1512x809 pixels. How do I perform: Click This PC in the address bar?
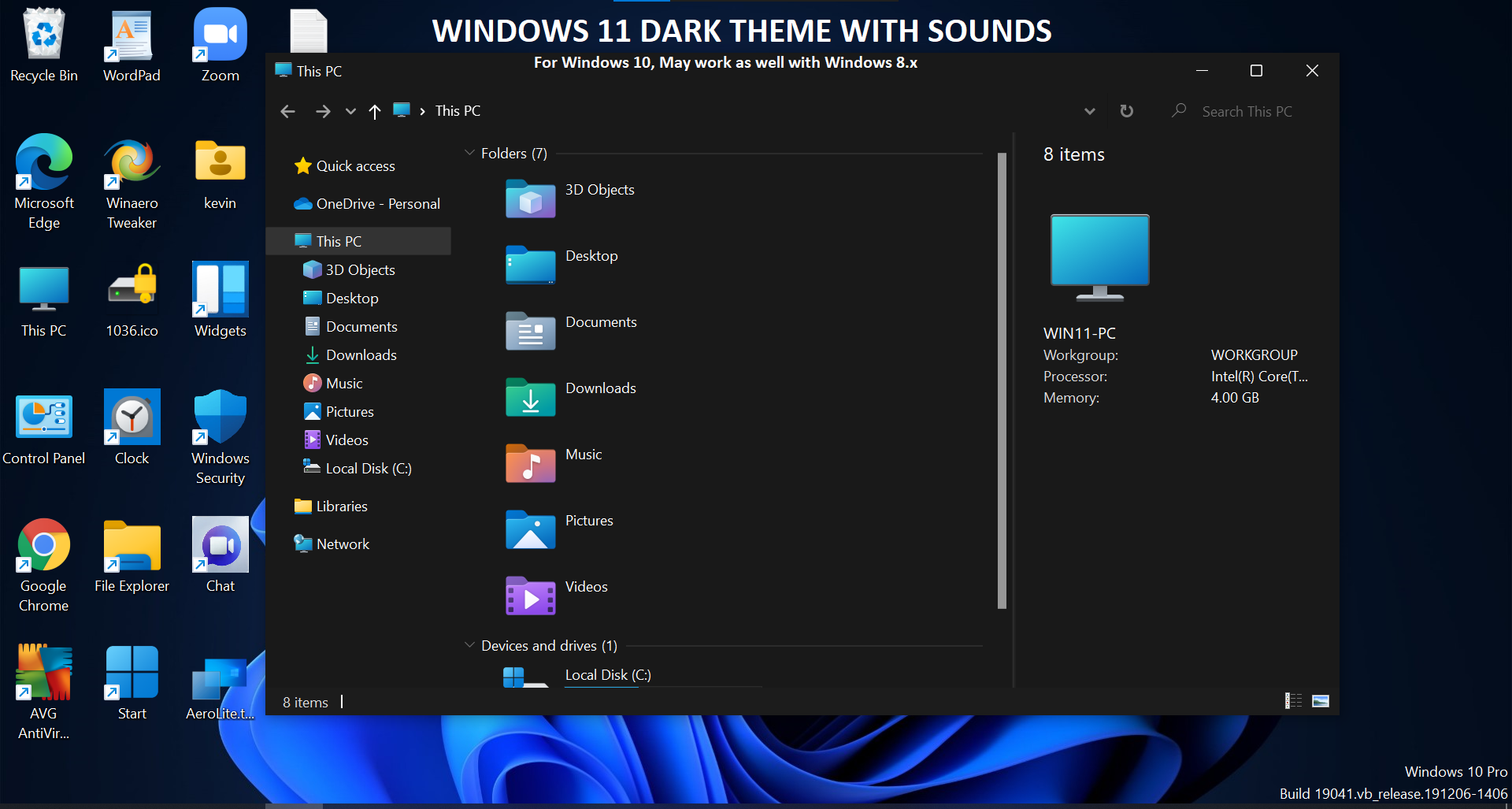(458, 111)
